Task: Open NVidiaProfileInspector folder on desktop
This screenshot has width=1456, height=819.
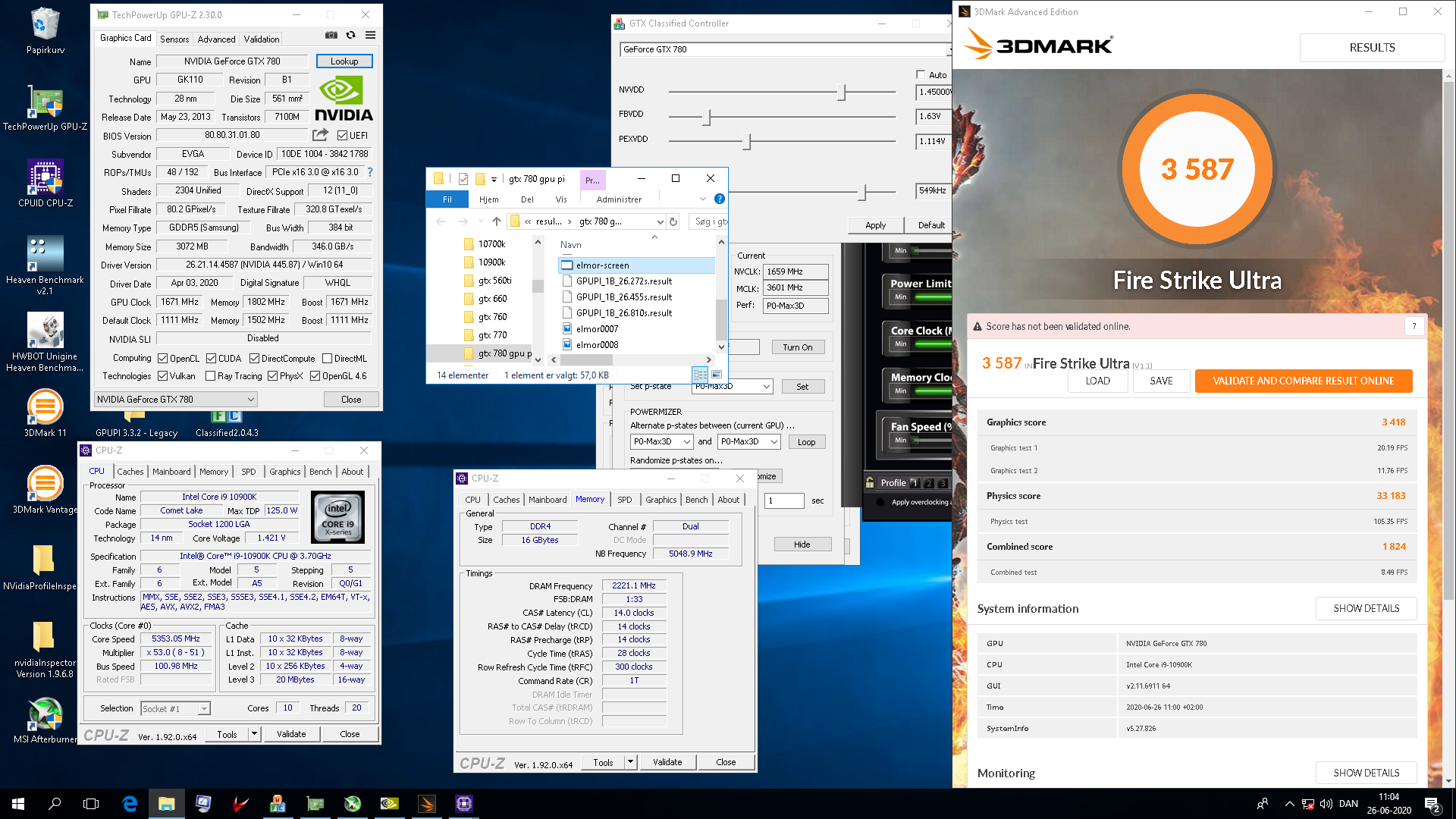Action: pos(43,566)
